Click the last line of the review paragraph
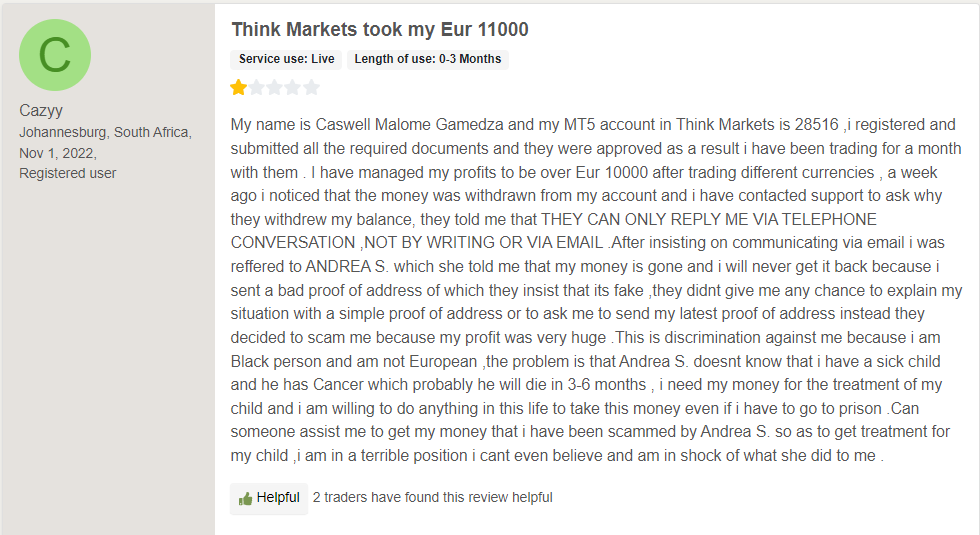 557,456
